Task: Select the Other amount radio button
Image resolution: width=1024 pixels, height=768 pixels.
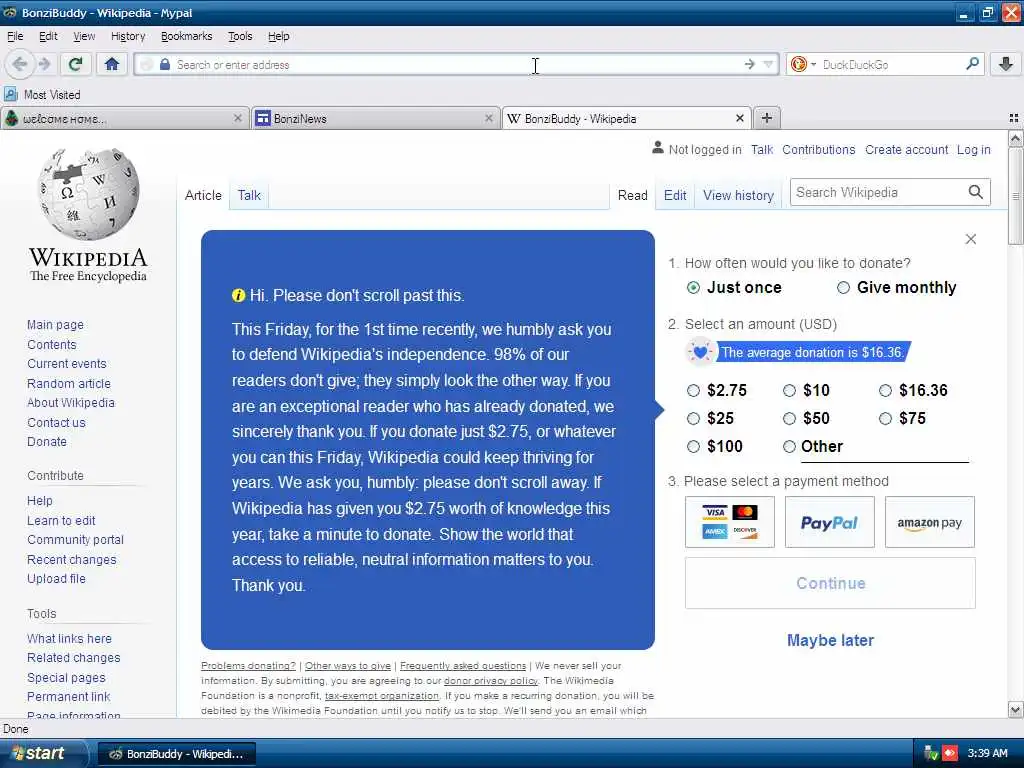Action: tap(790, 447)
